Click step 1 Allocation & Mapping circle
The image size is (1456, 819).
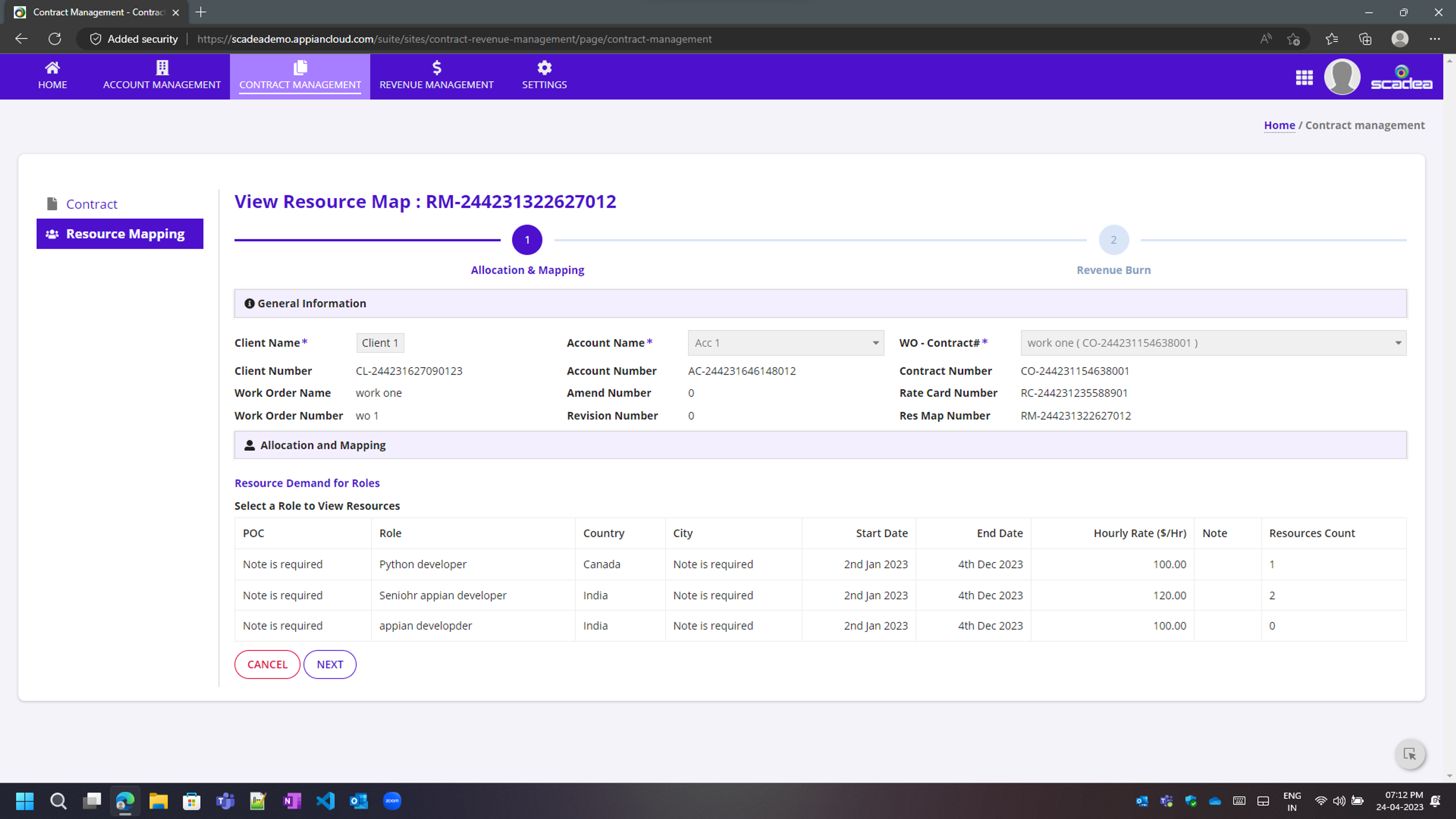coord(527,240)
